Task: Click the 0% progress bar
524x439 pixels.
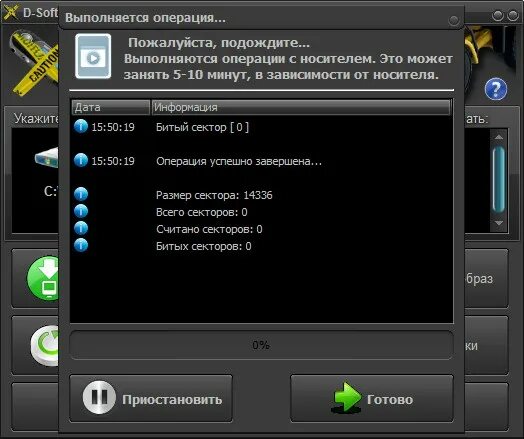Action: click(x=261, y=345)
